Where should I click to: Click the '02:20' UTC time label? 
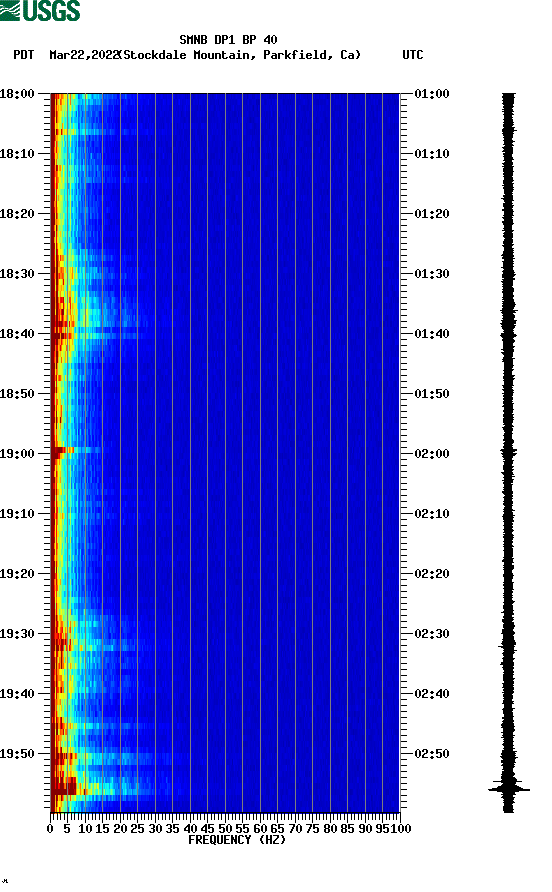tap(432, 574)
